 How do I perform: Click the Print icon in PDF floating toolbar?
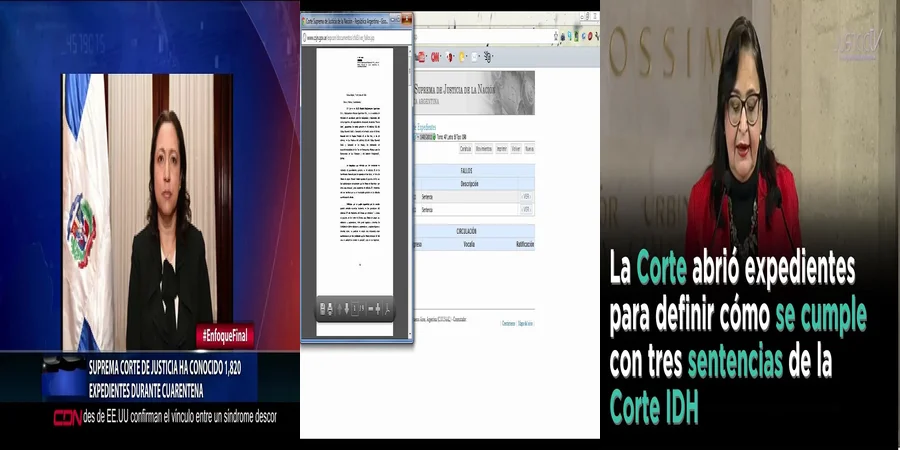pyautogui.click(x=330, y=309)
